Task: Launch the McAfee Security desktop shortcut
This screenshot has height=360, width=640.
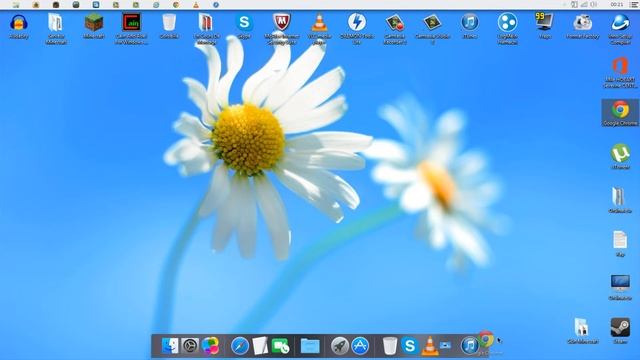Action: [282, 22]
